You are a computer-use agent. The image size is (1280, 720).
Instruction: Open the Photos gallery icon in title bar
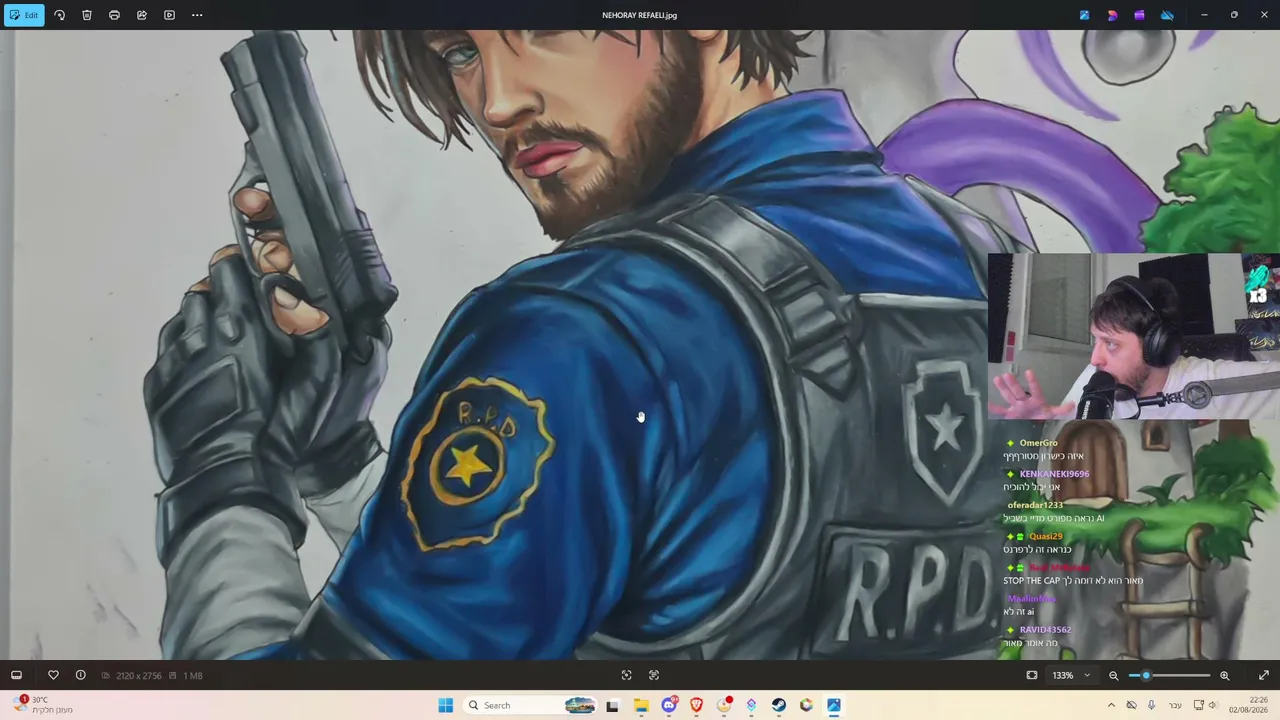pyautogui.click(x=1084, y=15)
